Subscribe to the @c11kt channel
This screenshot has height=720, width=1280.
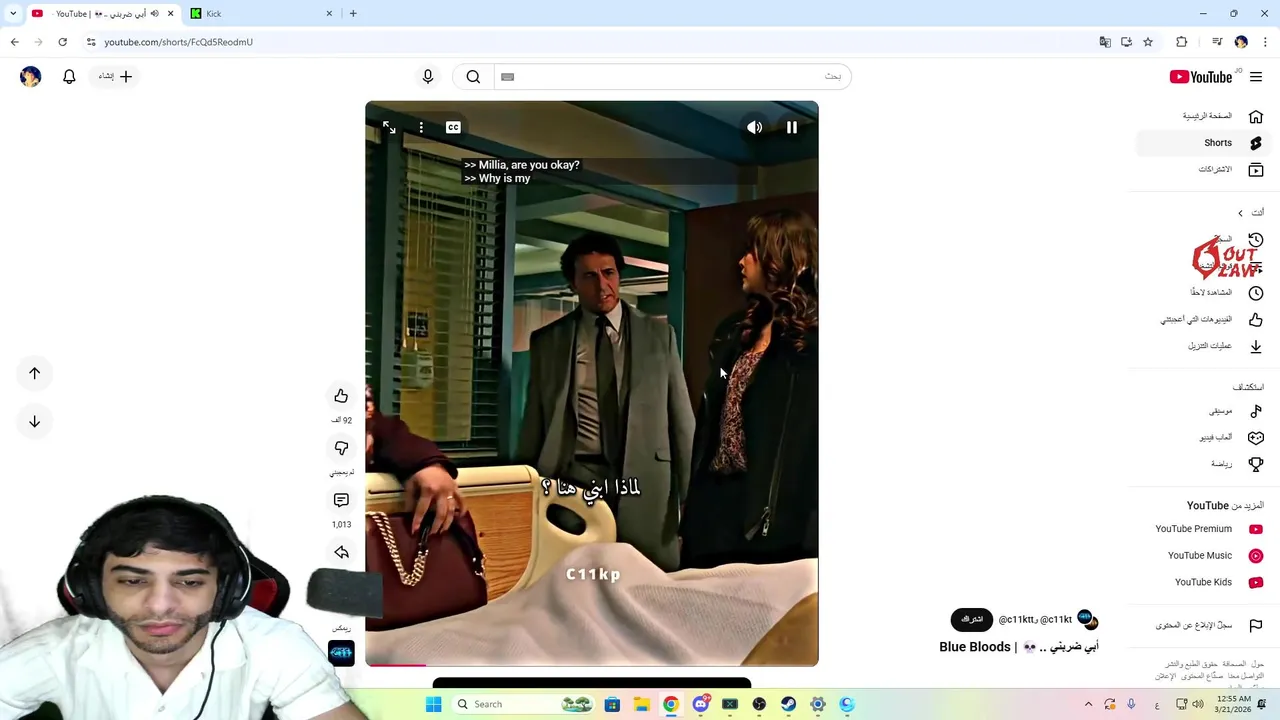click(972, 620)
